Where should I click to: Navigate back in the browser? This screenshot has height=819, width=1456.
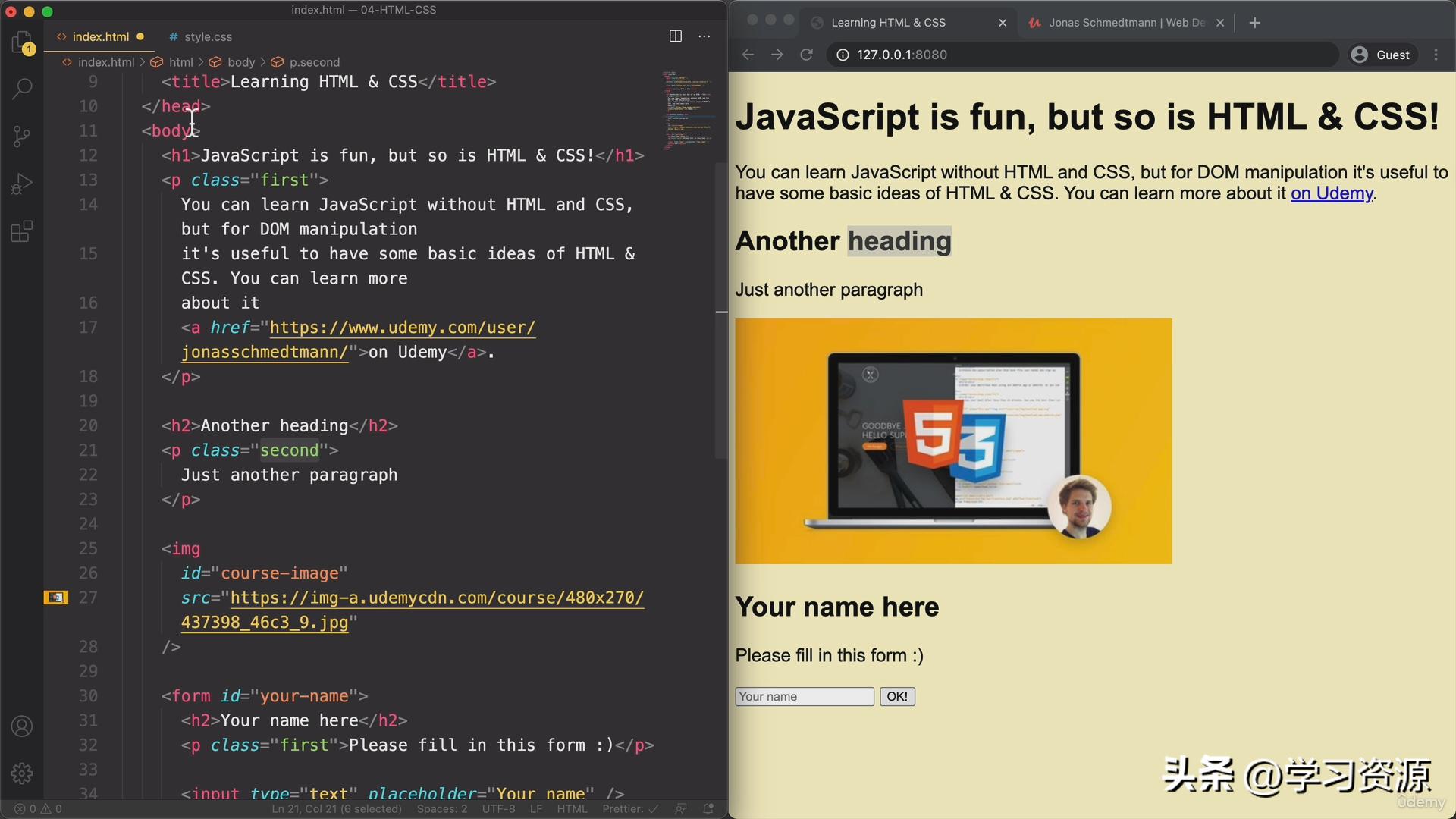[x=748, y=54]
